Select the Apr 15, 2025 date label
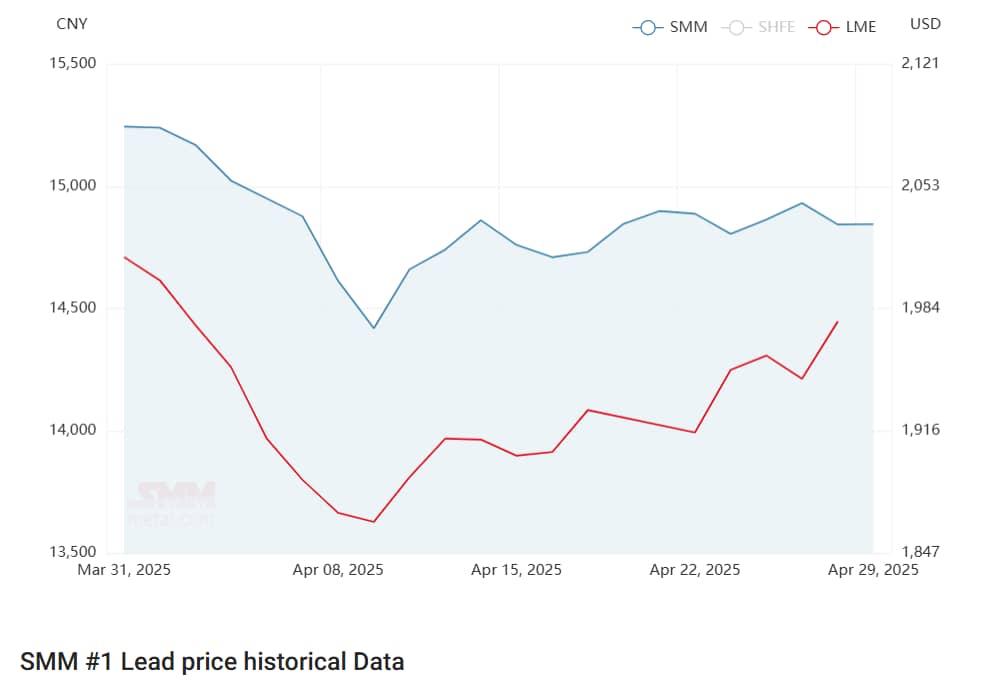 pos(516,570)
